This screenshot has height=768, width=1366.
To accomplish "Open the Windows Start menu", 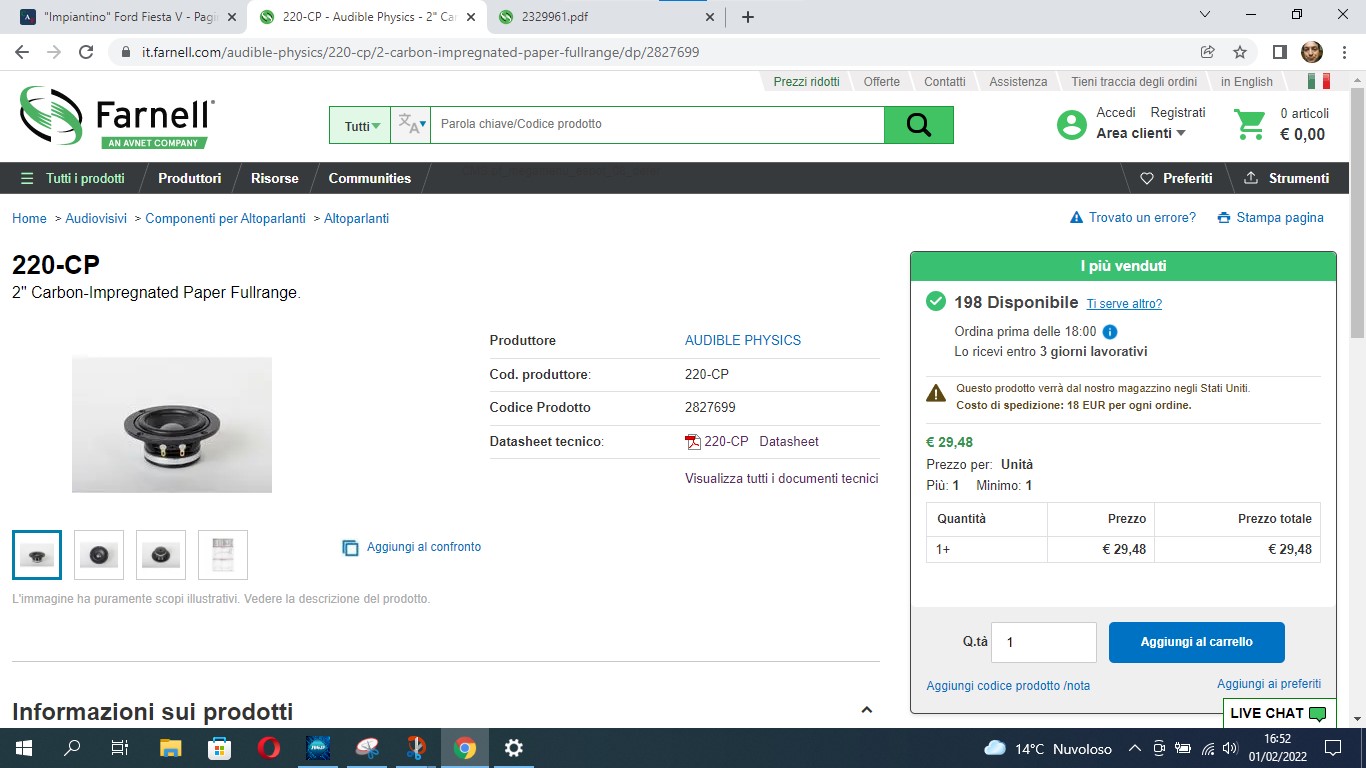I will (24, 748).
